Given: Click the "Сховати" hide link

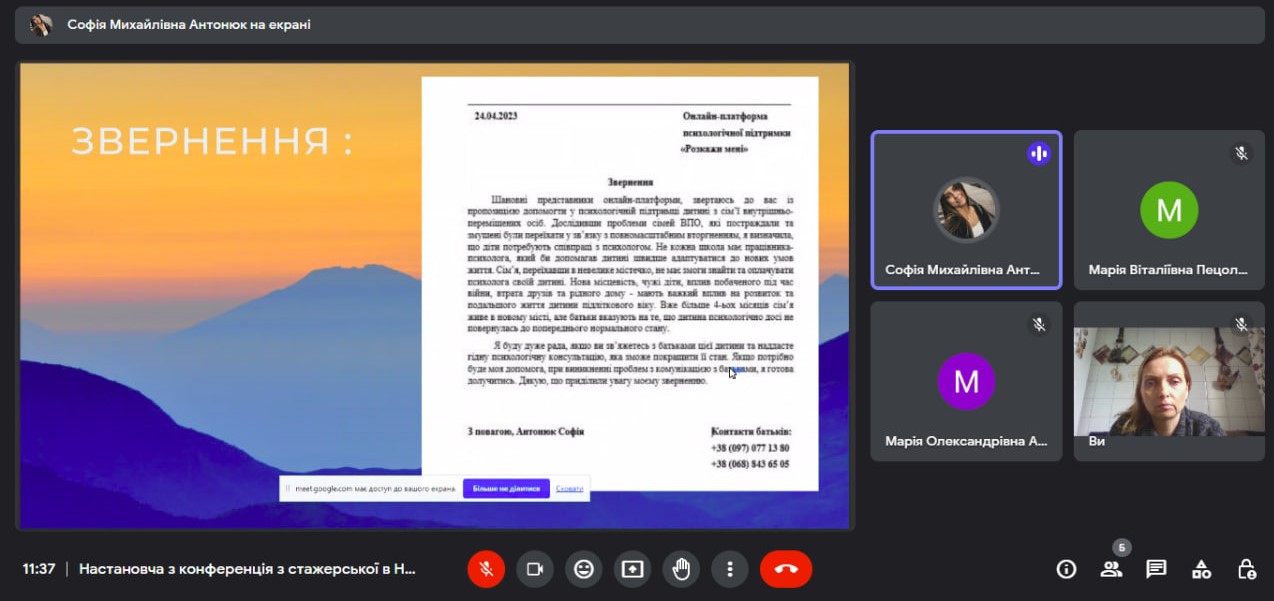Looking at the screenshot, I should (x=569, y=488).
